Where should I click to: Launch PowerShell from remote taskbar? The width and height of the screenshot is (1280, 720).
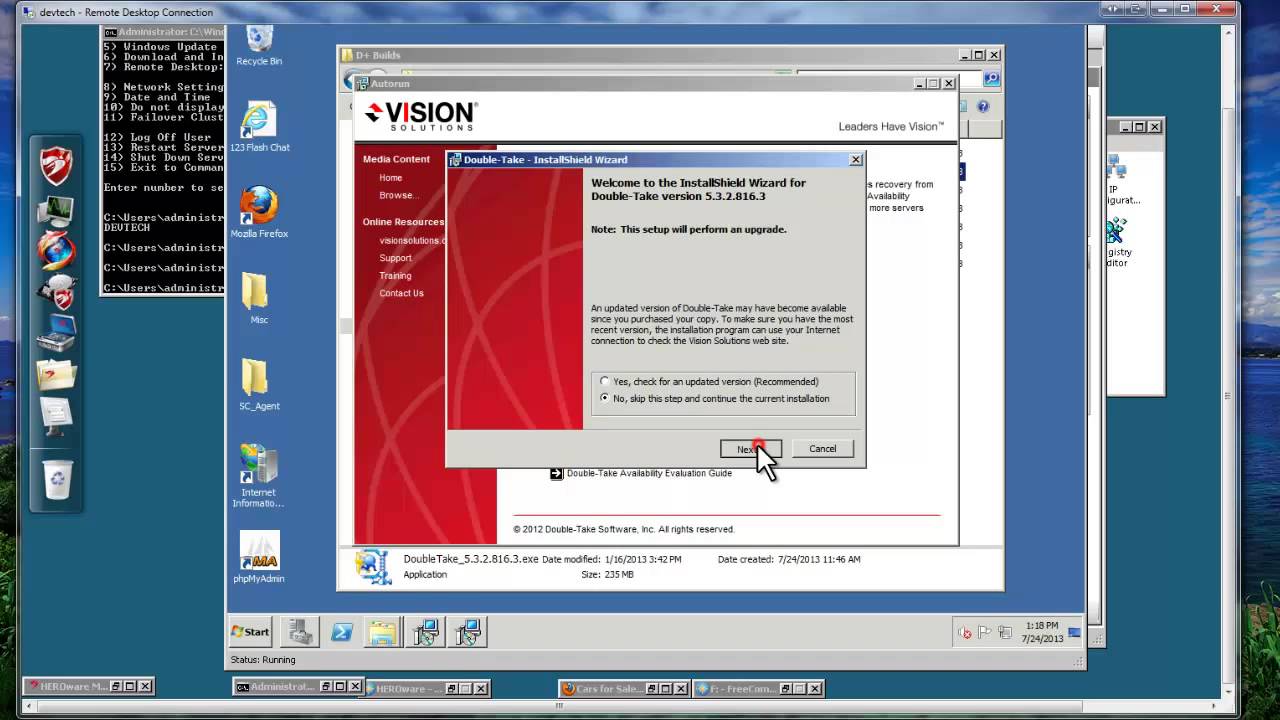tap(342, 632)
